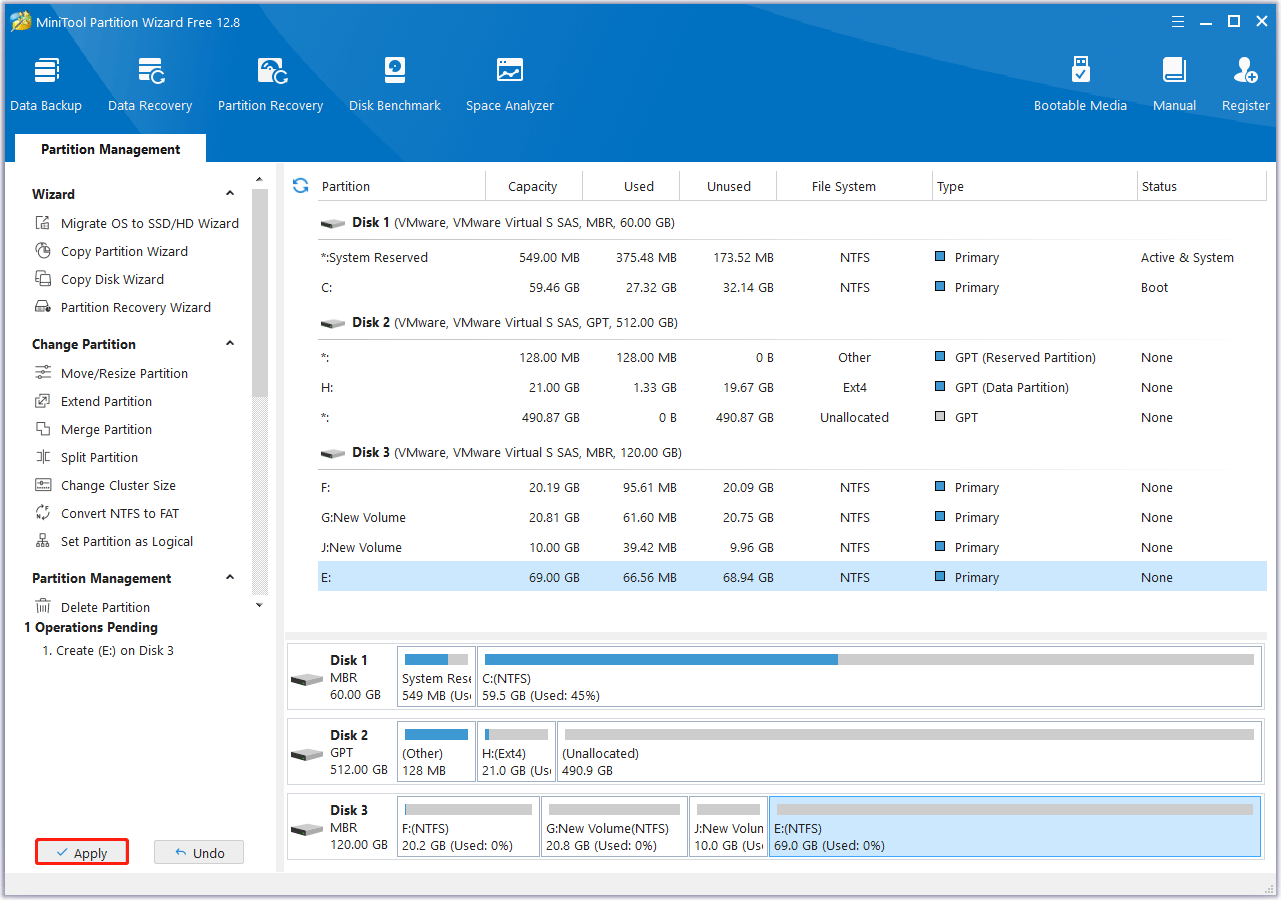Click the gray Unallocated GPT type swatch
The image size is (1281, 901).
(940, 417)
